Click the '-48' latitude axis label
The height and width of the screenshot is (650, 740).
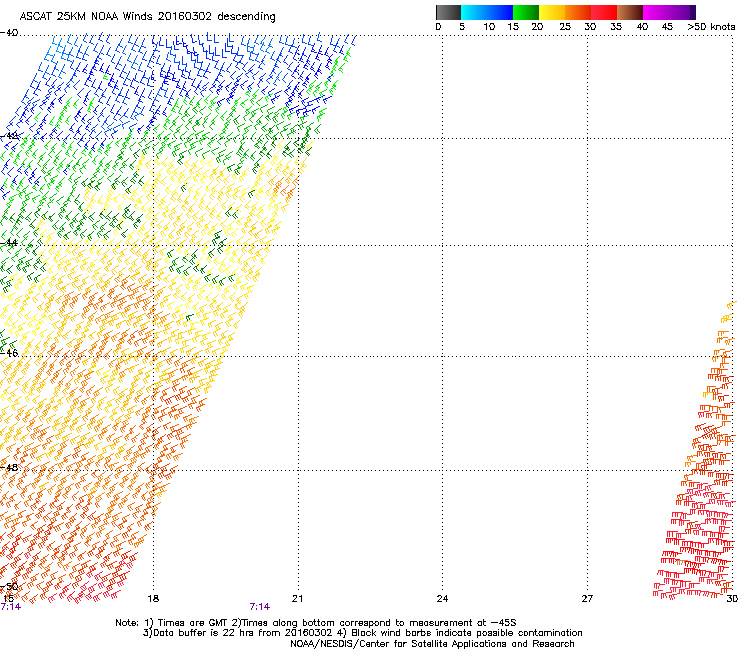pyautogui.click(x=9, y=467)
